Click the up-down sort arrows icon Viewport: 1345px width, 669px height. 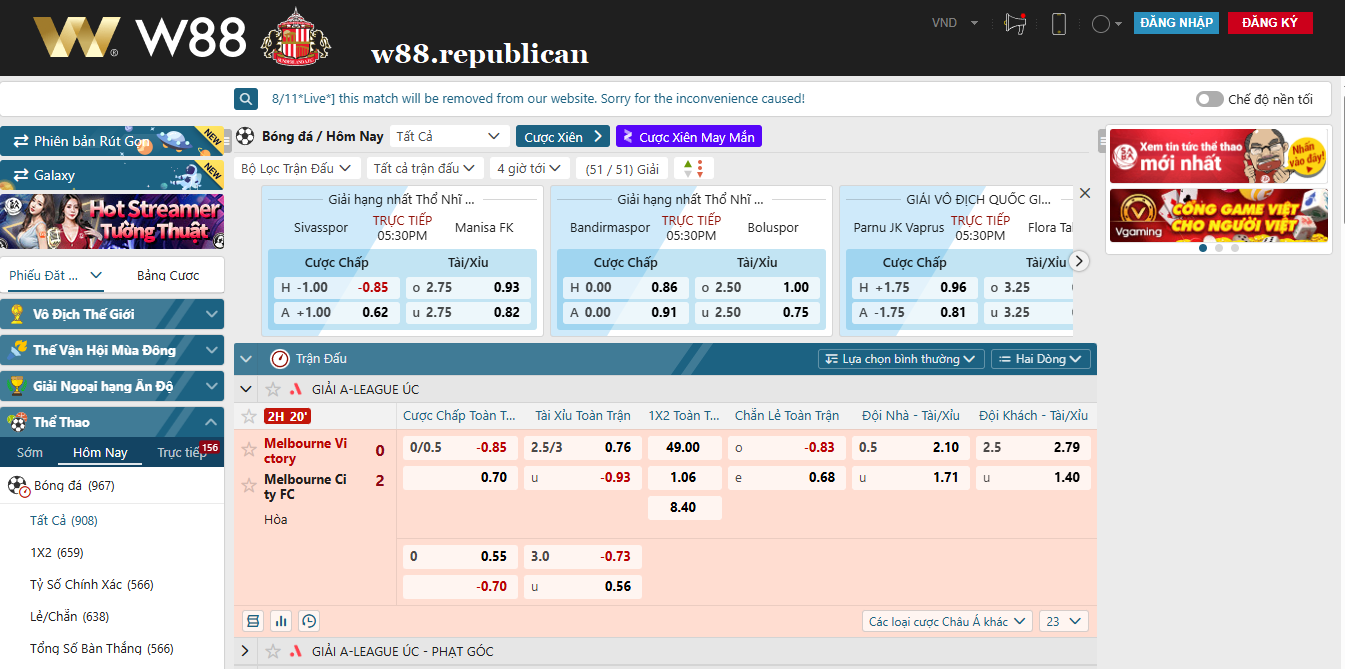coord(694,168)
